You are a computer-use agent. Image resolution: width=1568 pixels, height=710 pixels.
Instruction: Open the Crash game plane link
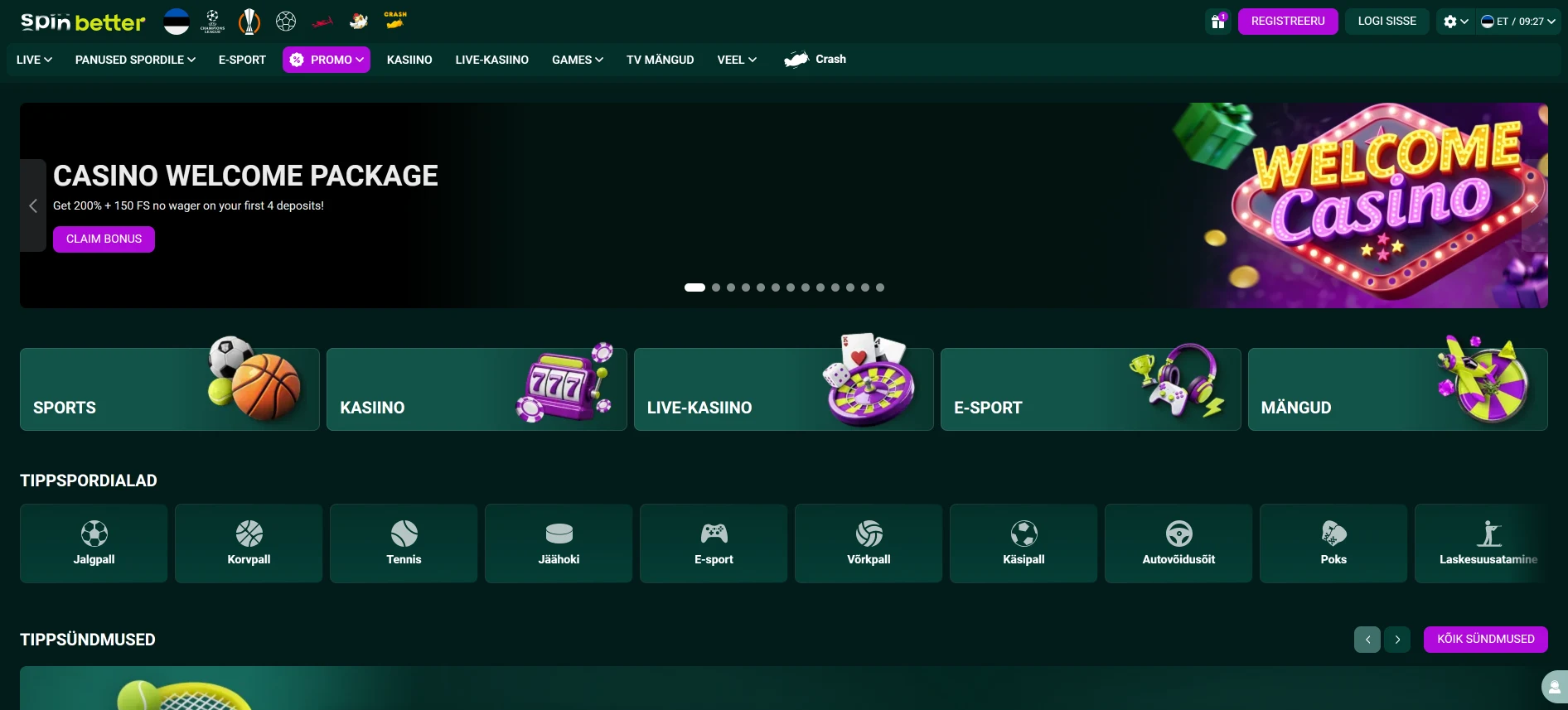[815, 60]
